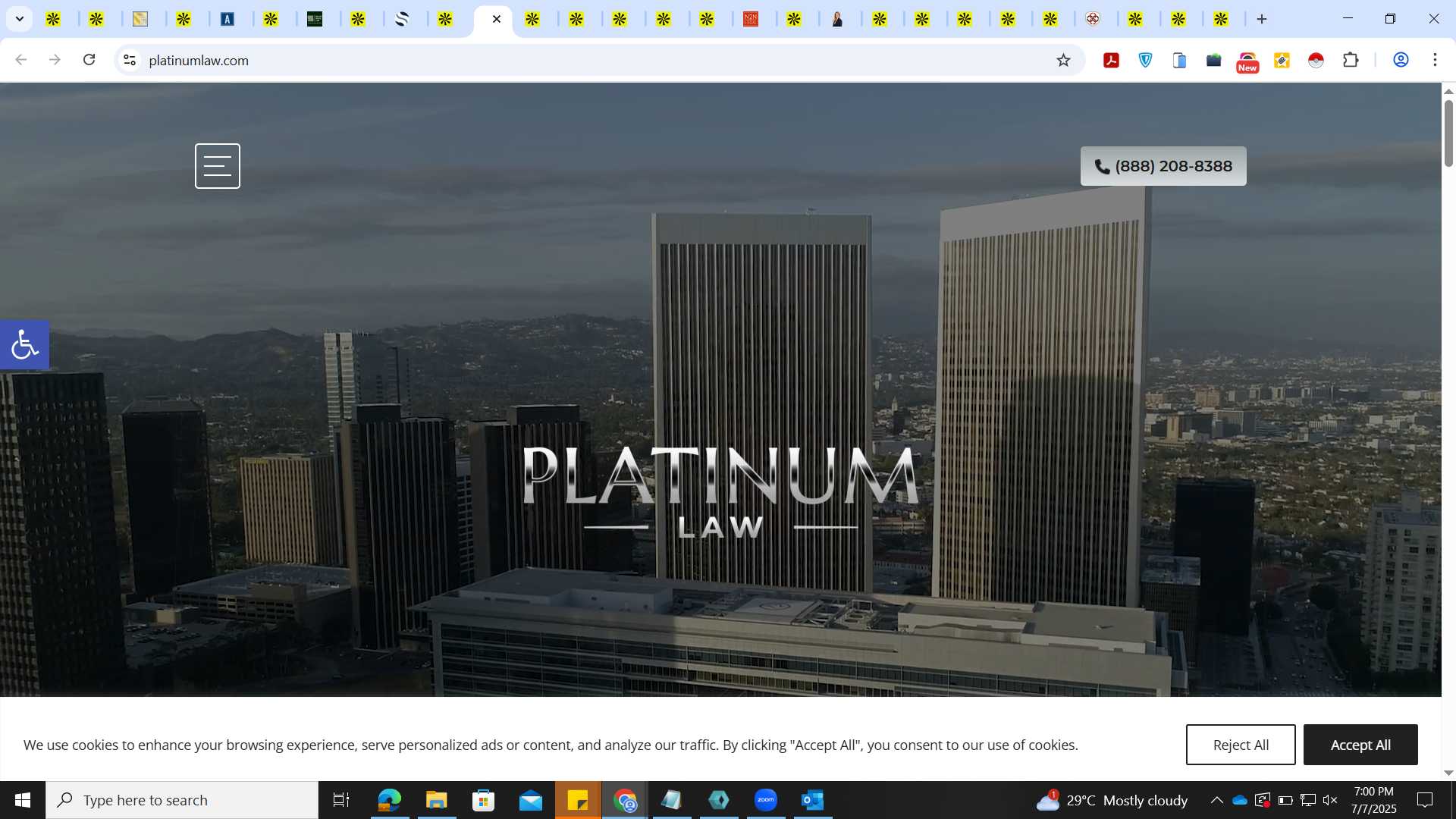Open Task View in taskbar

[x=341, y=800]
